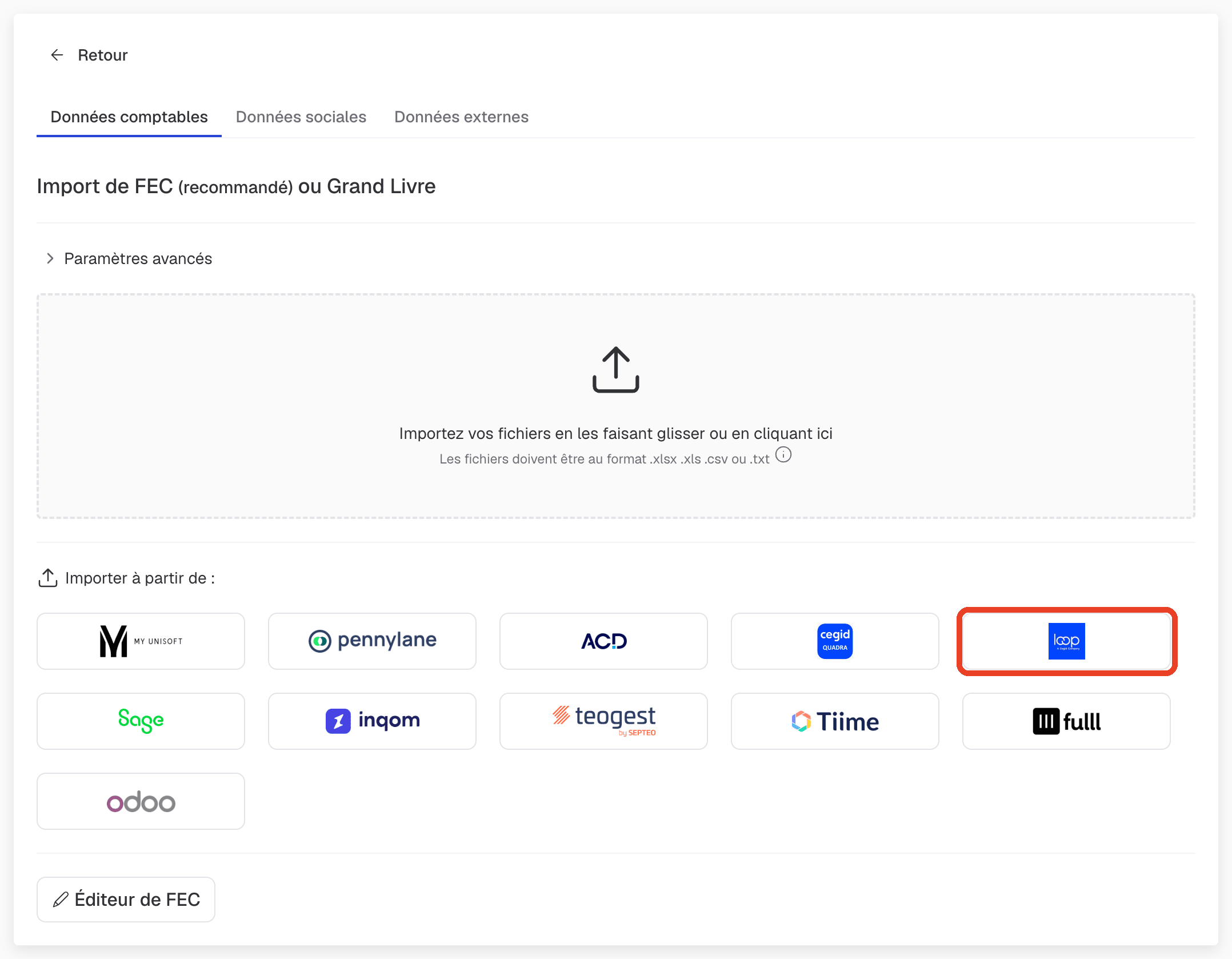Select the Données externes tab
1232x959 pixels.
tap(461, 117)
